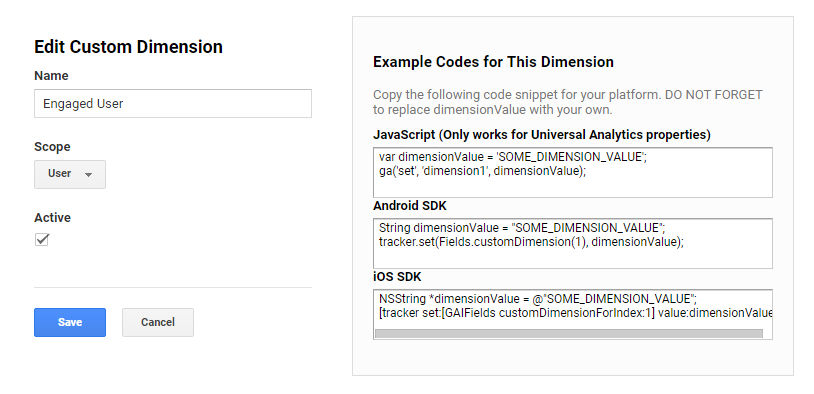Click inside the Android SDK code box
The height and width of the screenshot is (394, 814).
click(x=573, y=243)
